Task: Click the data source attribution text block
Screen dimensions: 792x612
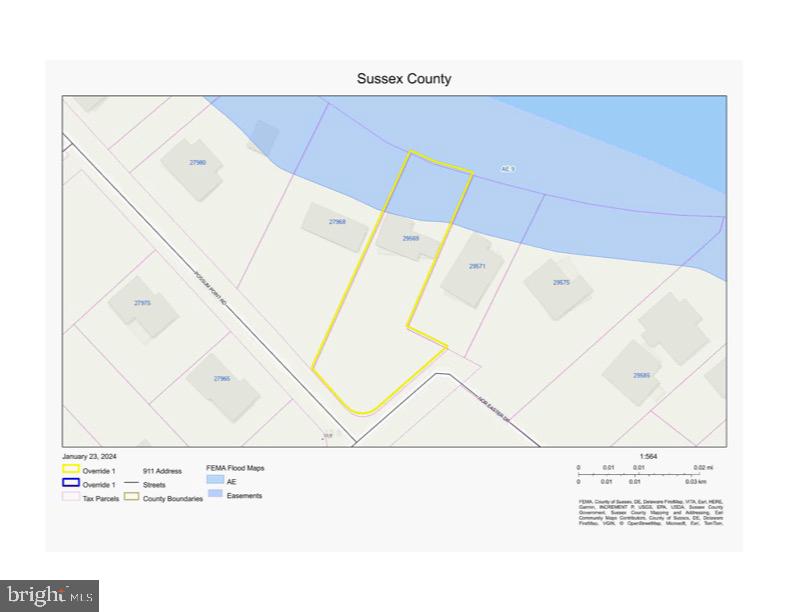Action: point(651,512)
